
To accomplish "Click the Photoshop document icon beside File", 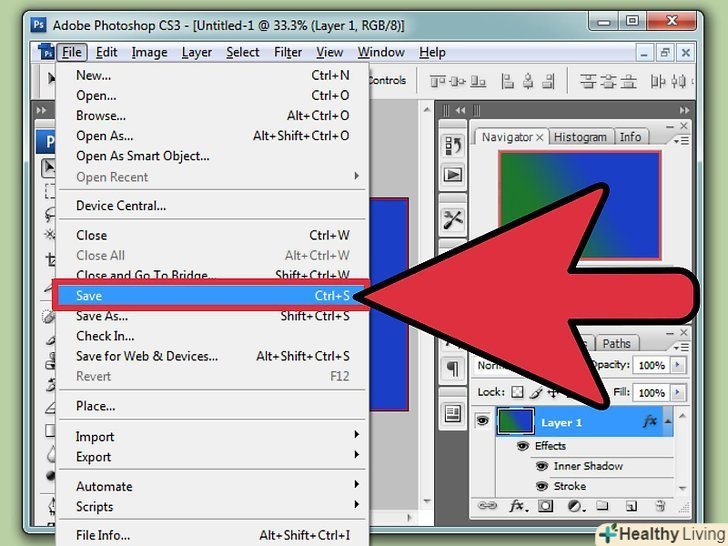I will point(46,51).
